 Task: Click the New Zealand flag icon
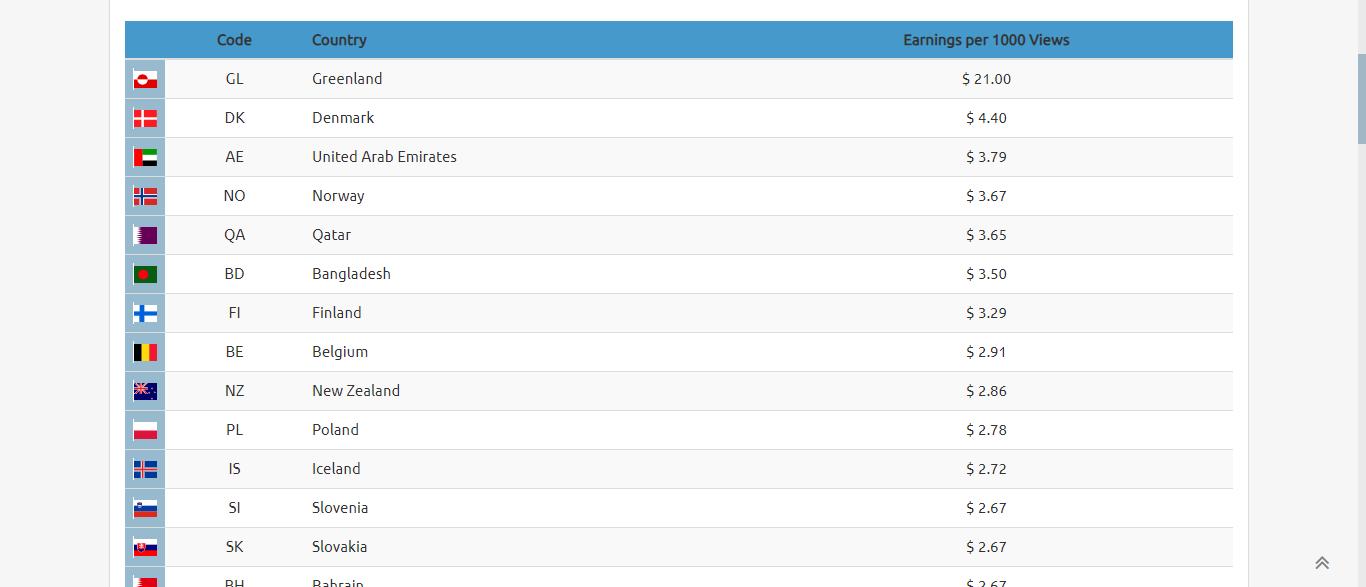pos(145,391)
